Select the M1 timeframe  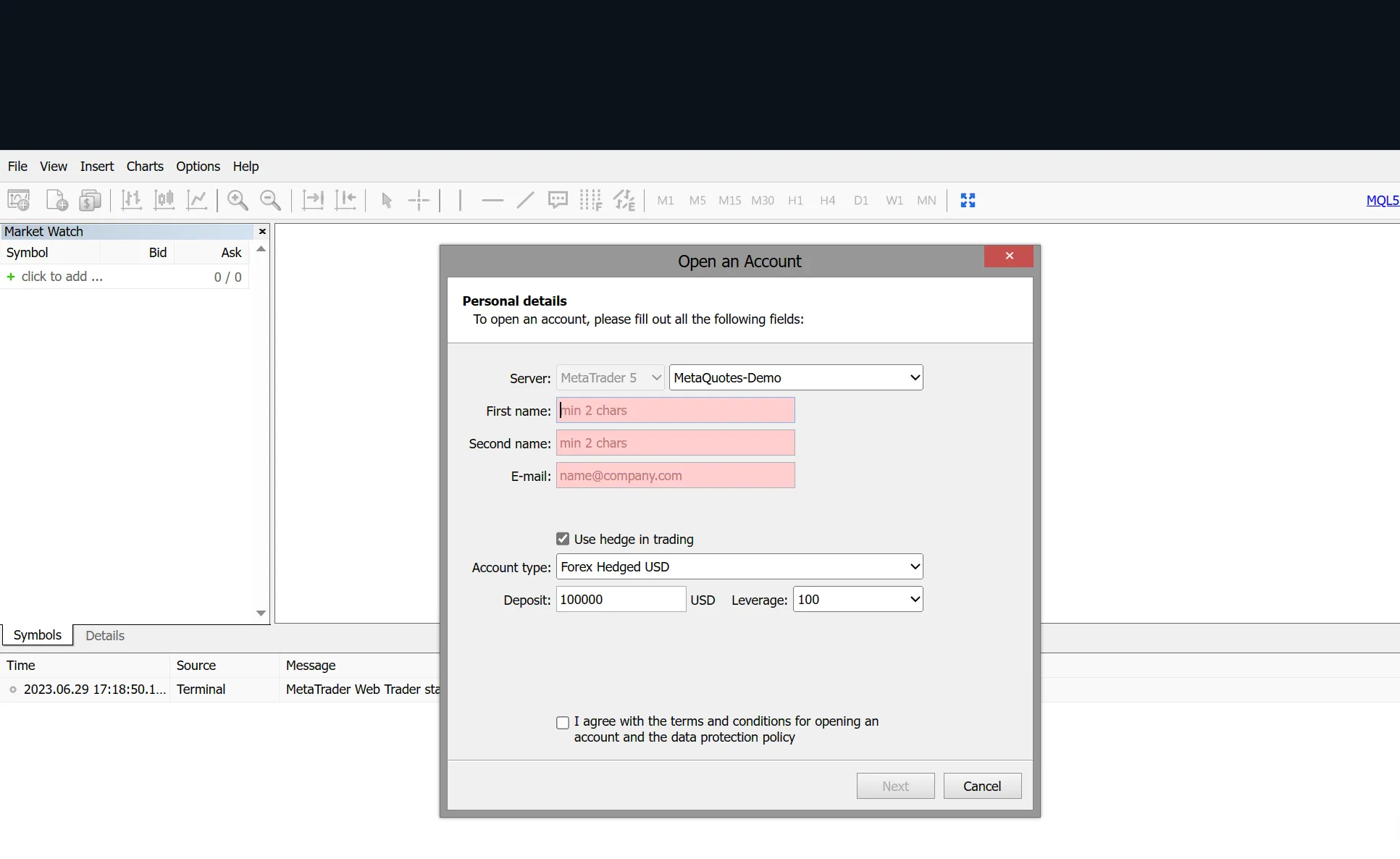point(666,201)
